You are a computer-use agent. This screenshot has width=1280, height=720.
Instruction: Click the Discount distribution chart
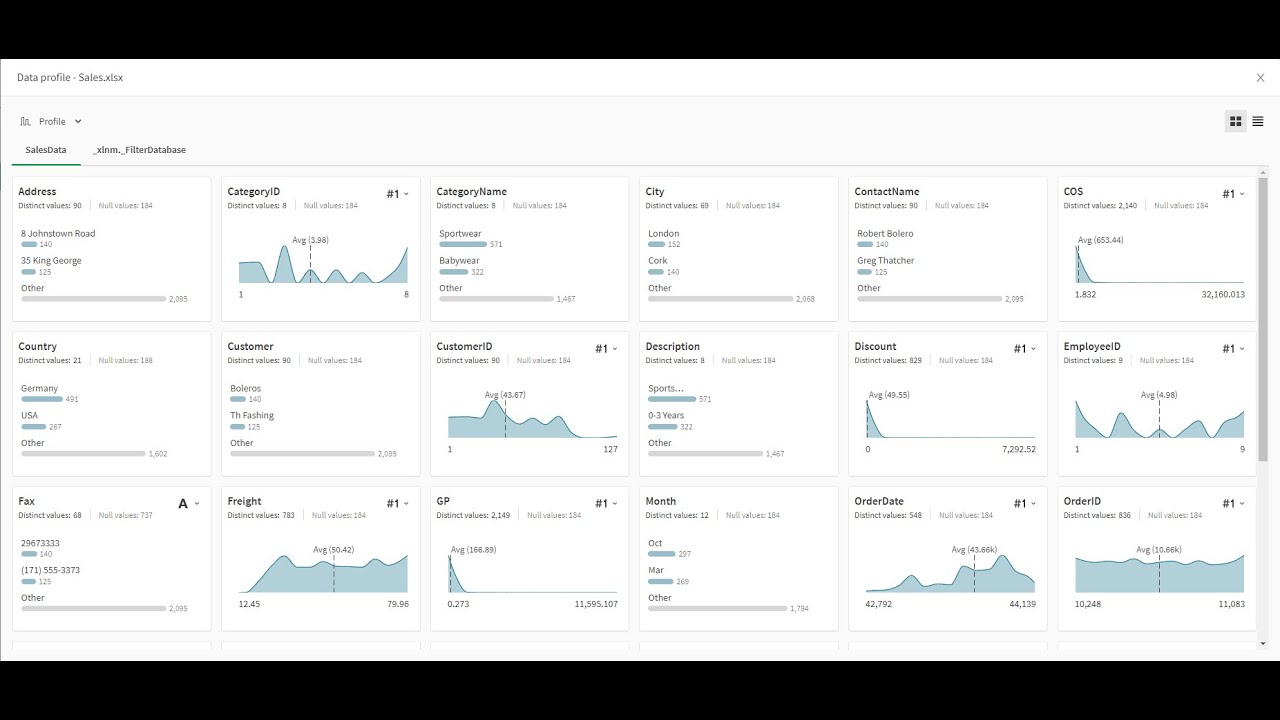pos(951,418)
